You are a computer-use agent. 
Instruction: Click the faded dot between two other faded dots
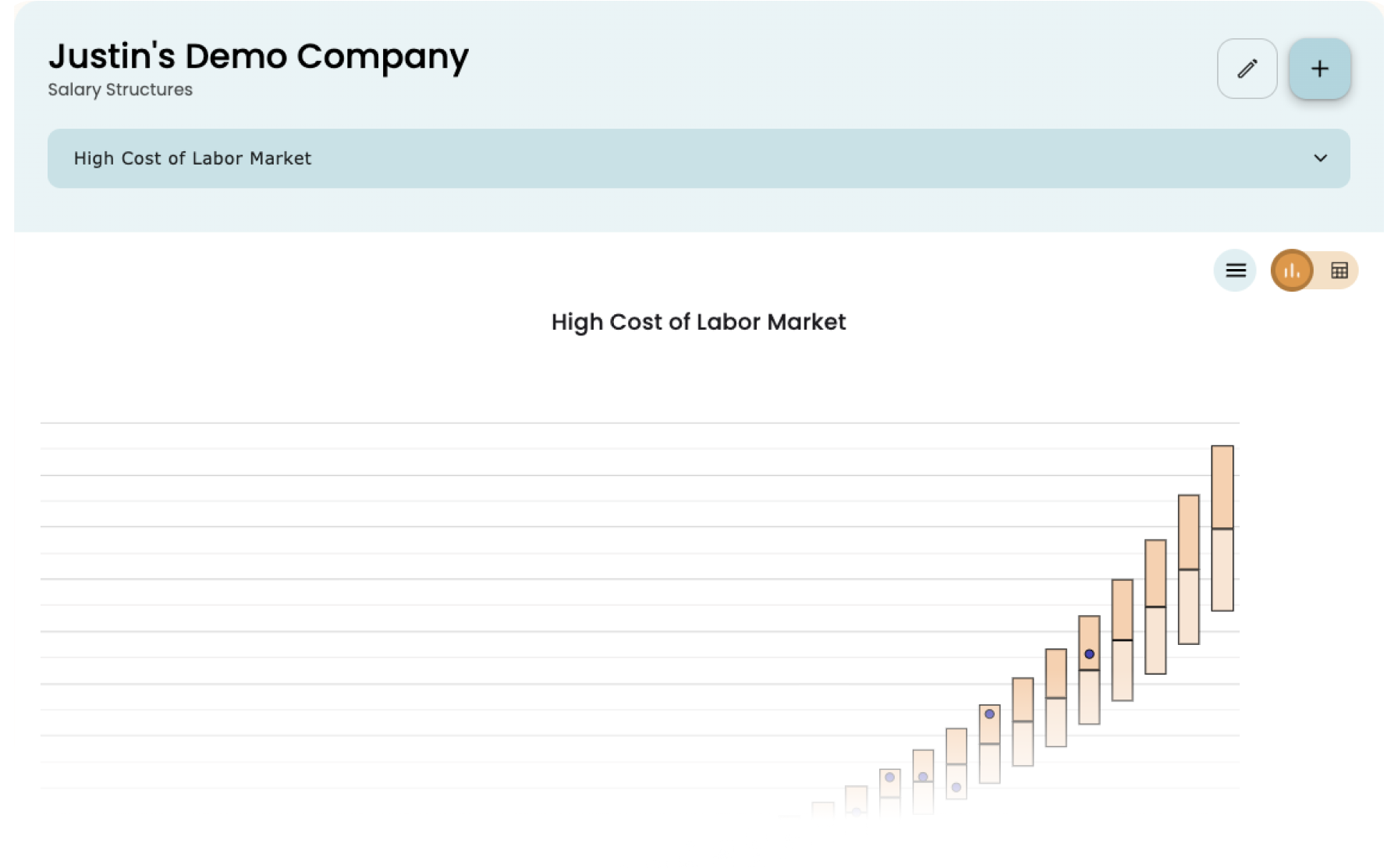pyautogui.click(x=923, y=777)
